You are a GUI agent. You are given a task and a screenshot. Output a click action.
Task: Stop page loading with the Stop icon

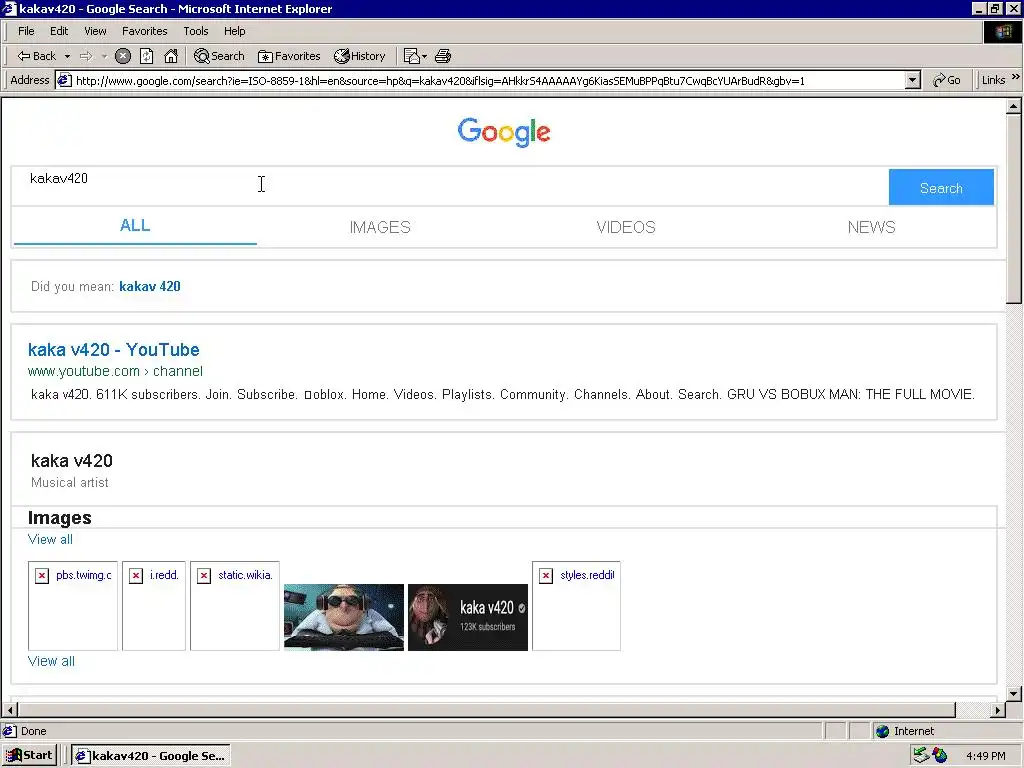tap(123, 56)
